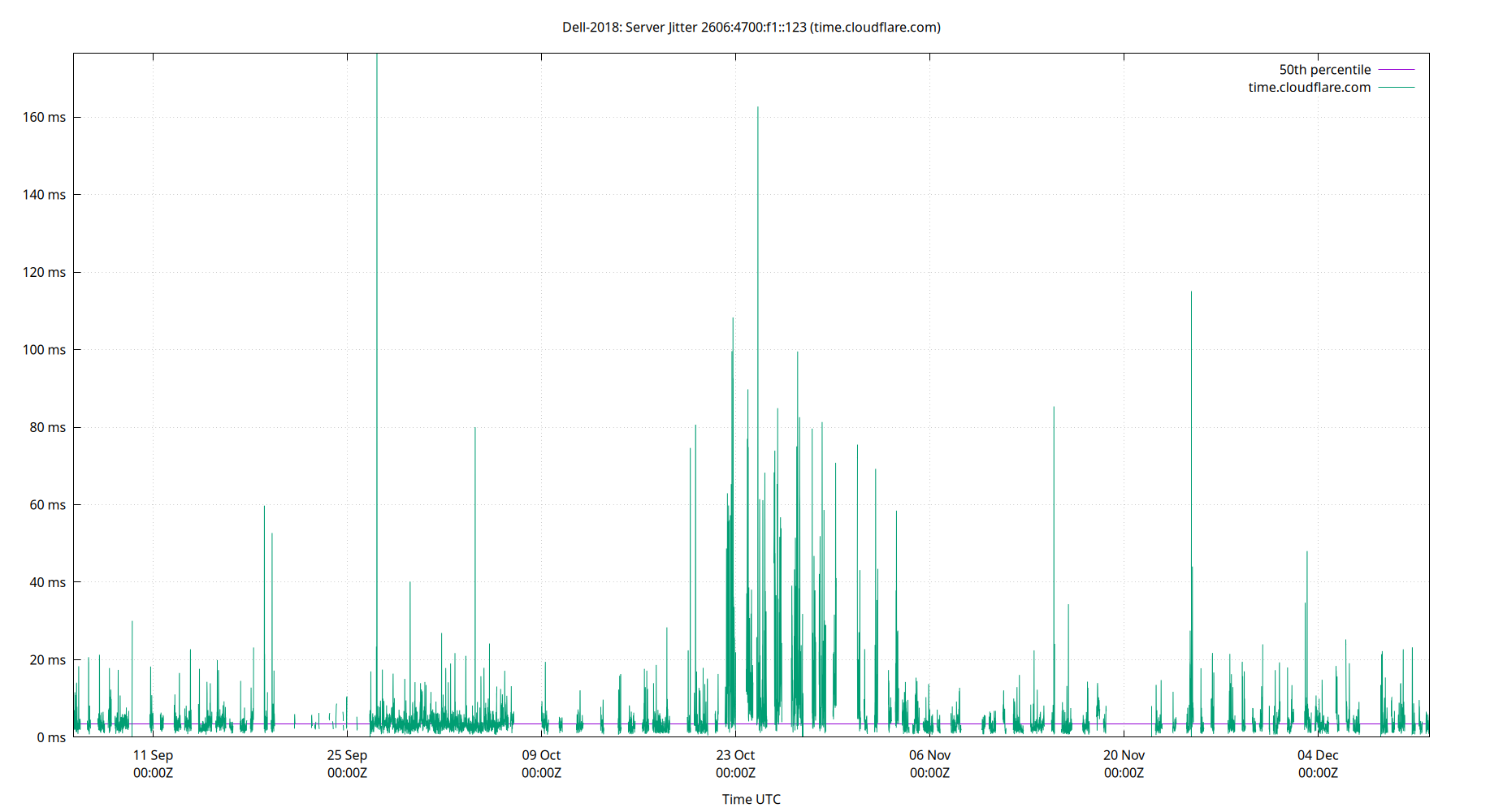
Task: Select the 04 Dec tick label
Action: pyautogui.click(x=1318, y=754)
